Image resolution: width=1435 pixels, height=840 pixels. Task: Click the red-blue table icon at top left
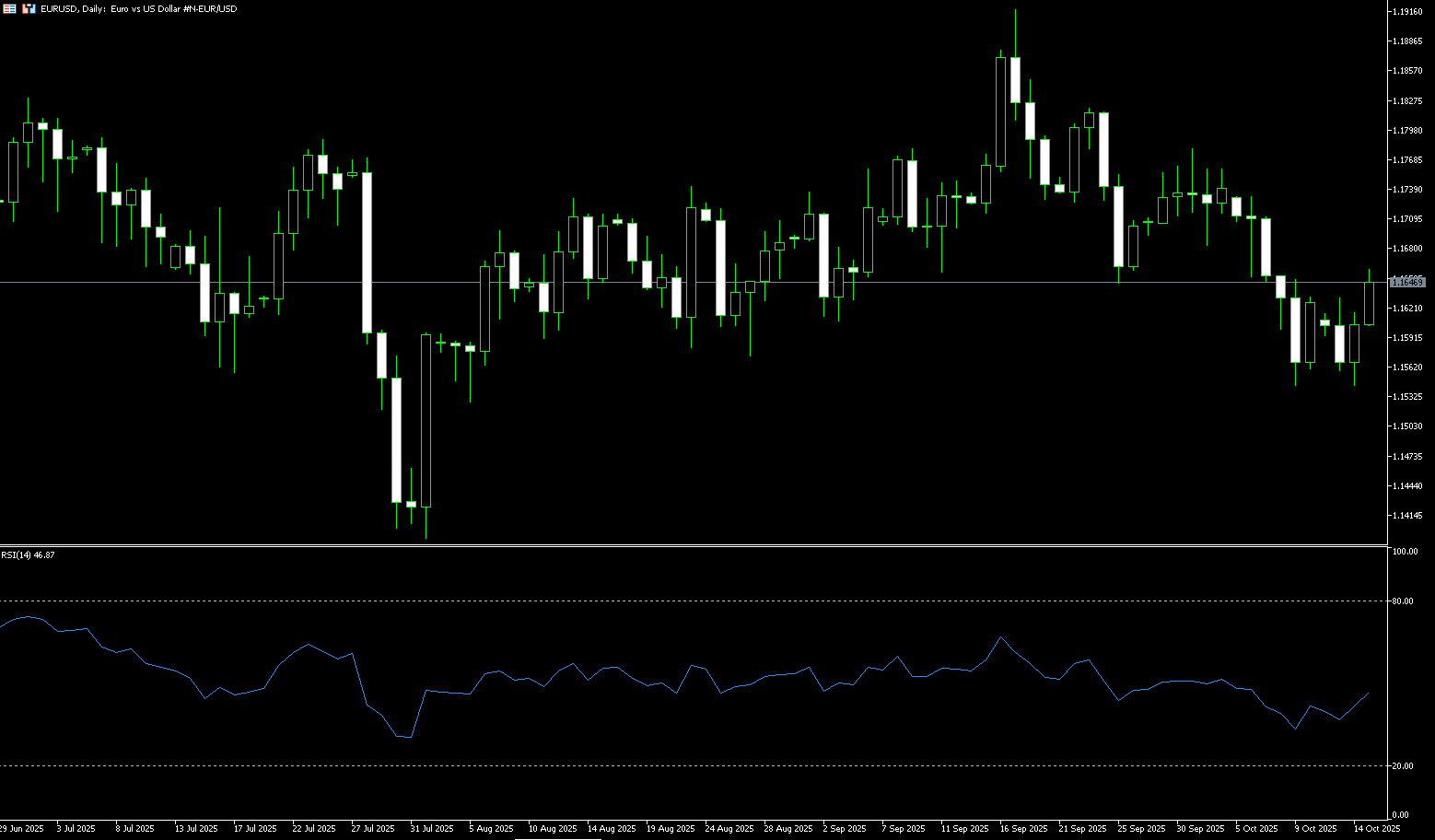point(10,8)
